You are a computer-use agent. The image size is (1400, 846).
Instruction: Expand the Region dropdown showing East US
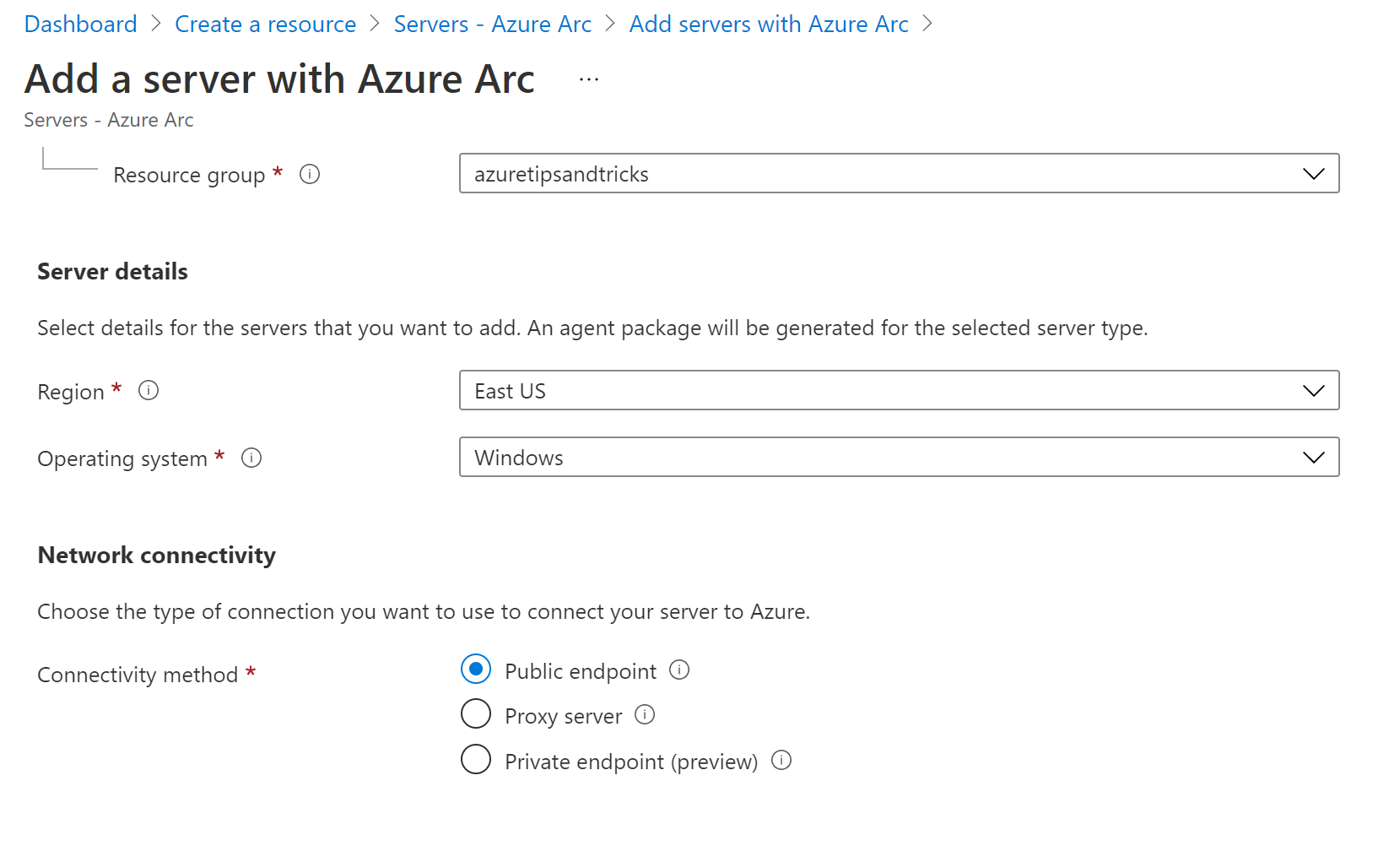[899, 390]
